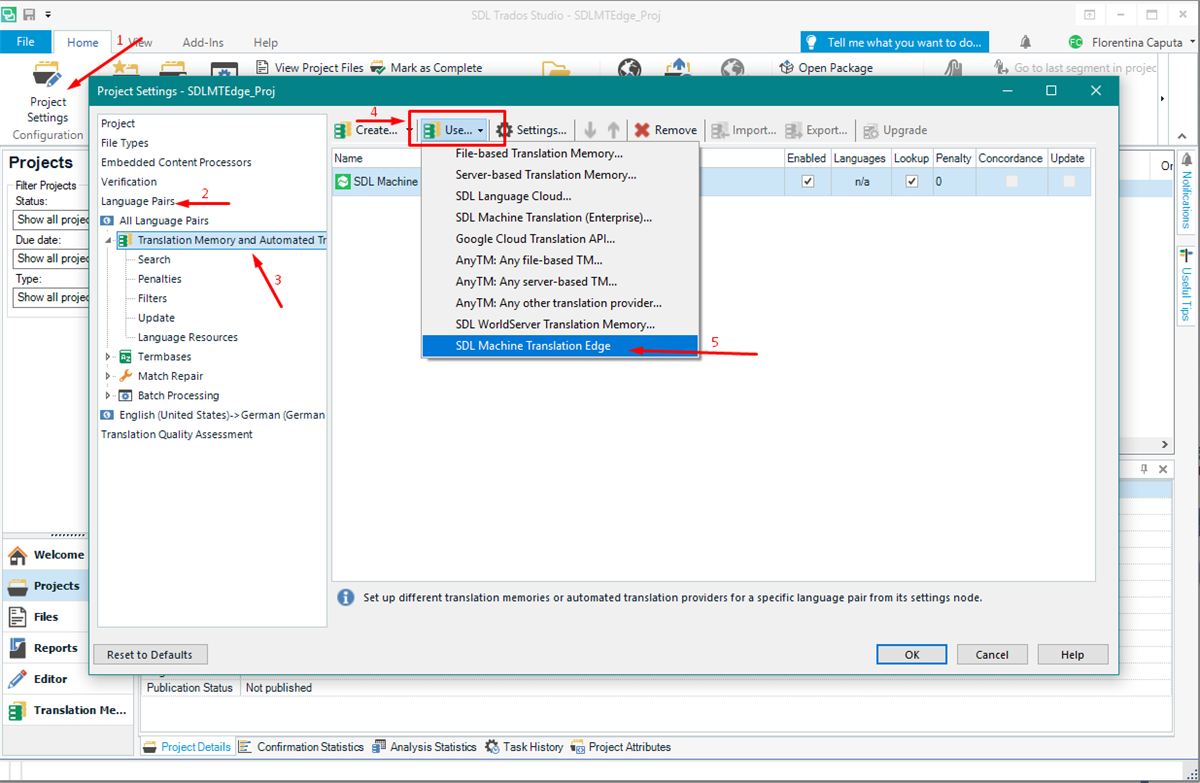Image resolution: width=1200 pixels, height=783 pixels.
Task: Pin the lower details panel
Action: point(1145,469)
